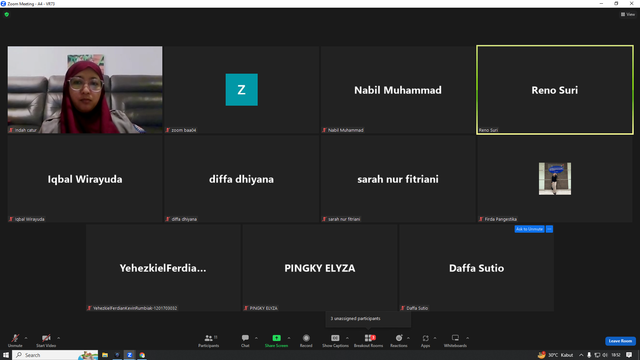Open Whiteboards
The height and width of the screenshot is (360, 640).
(x=455, y=340)
